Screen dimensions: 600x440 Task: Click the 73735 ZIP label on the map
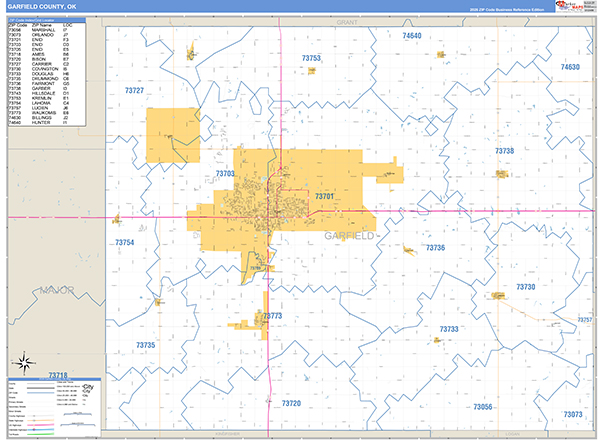146,345
